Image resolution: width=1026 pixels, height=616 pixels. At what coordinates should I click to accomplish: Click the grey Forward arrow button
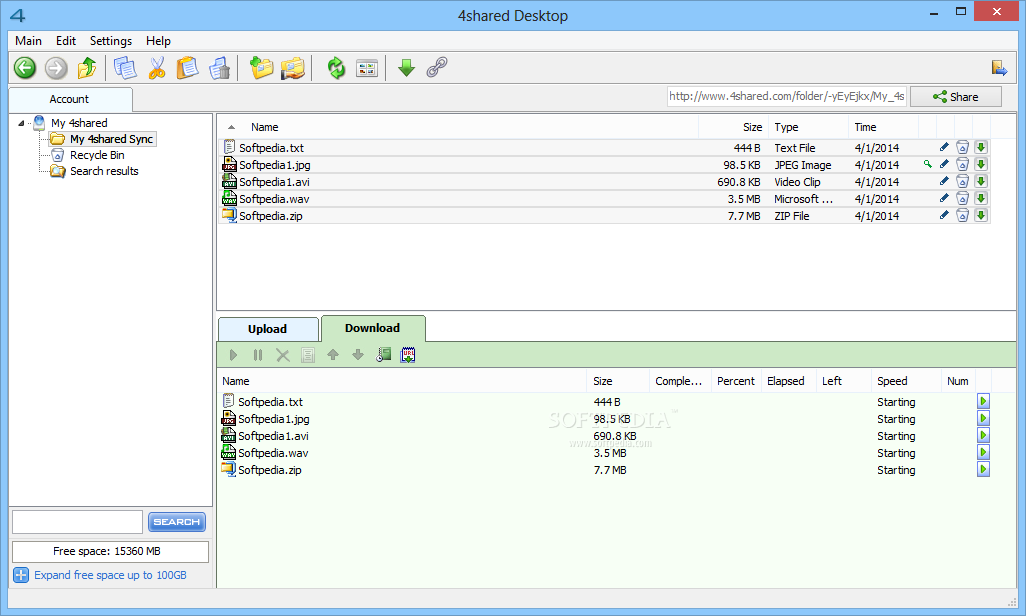[56, 67]
